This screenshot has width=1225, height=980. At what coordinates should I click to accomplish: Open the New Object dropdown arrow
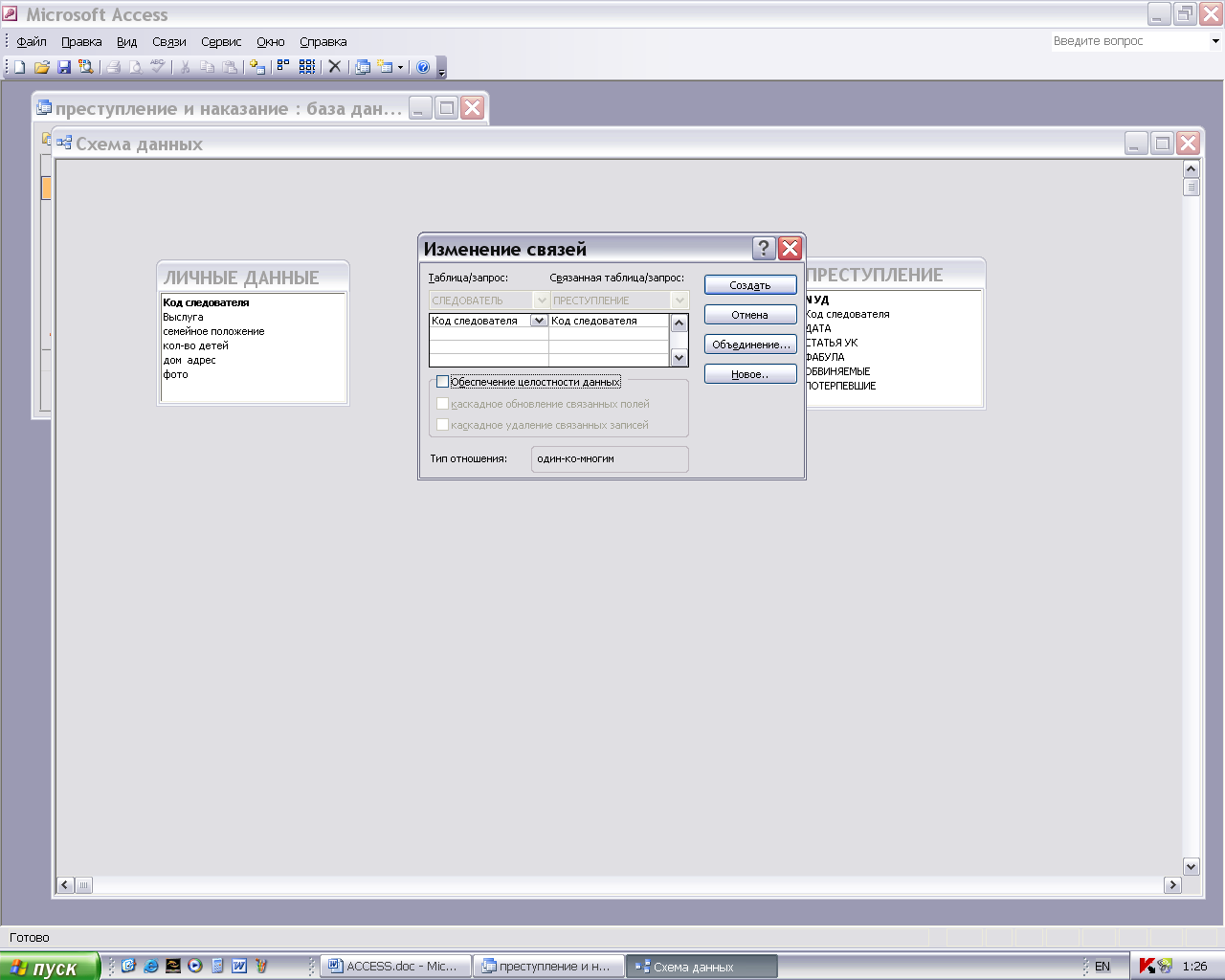click(400, 67)
